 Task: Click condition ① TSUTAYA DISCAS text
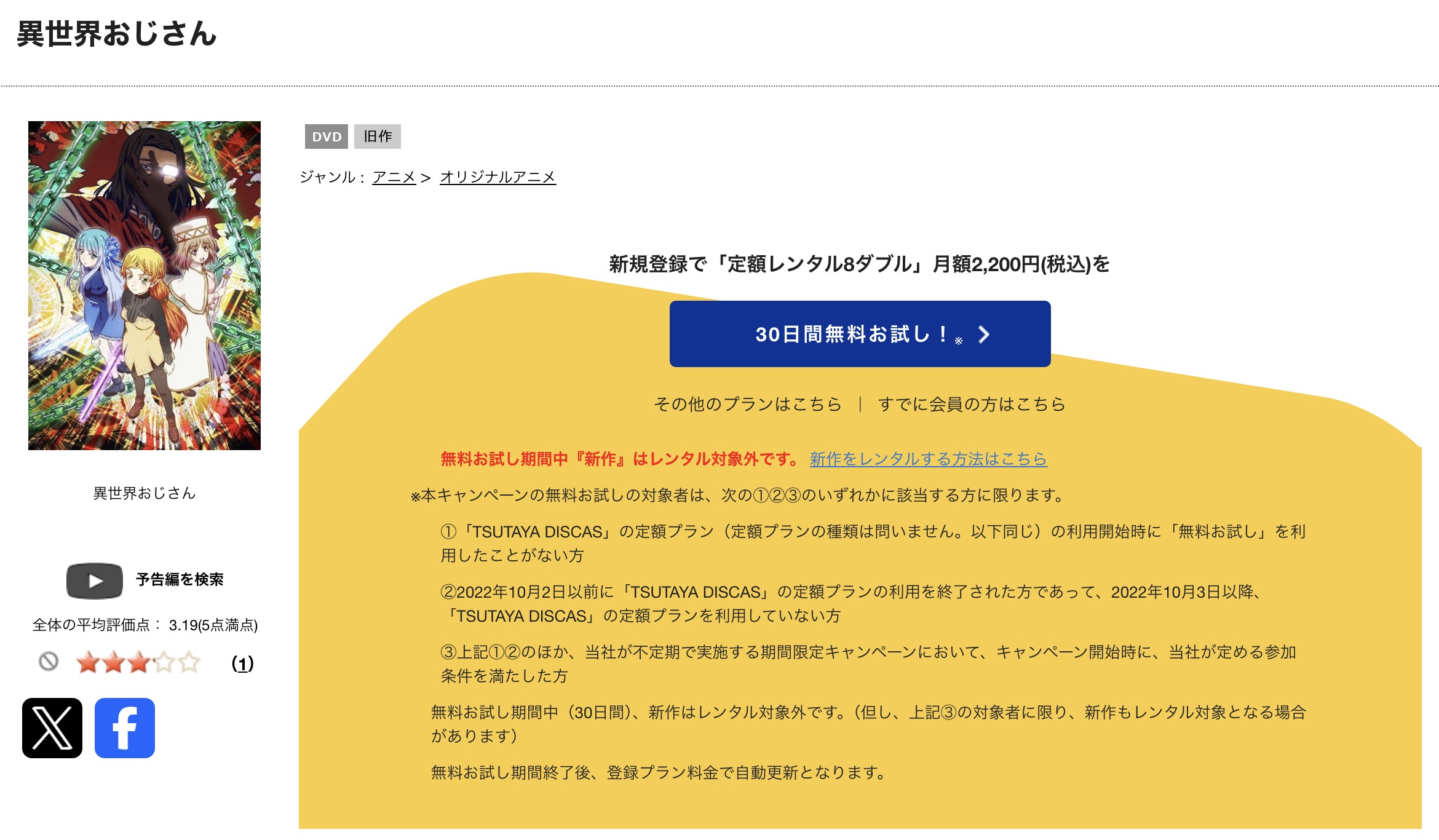coord(873,543)
